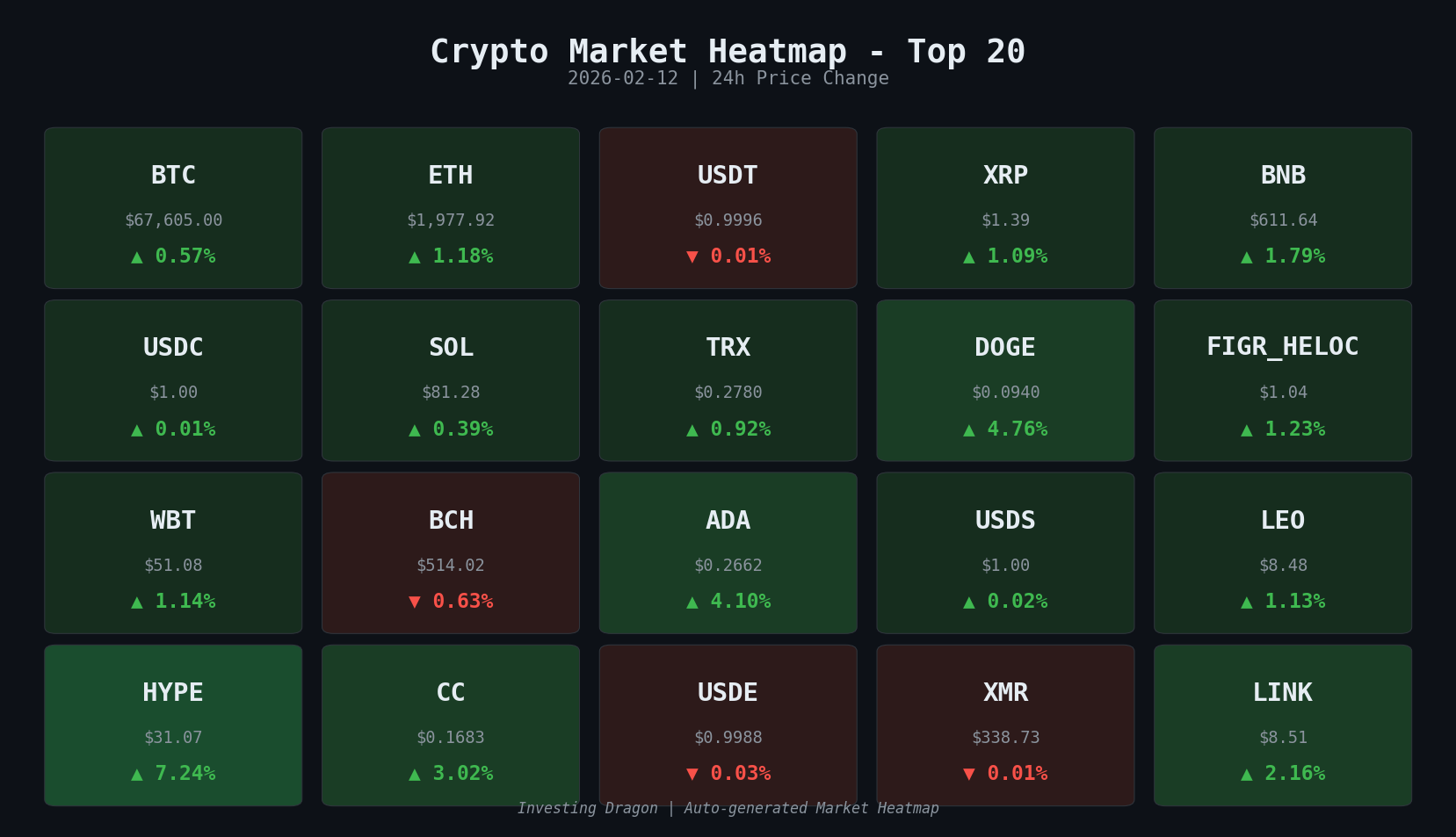
Task: Click the up arrow on the DOGE tile
Action: [x=969, y=430]
